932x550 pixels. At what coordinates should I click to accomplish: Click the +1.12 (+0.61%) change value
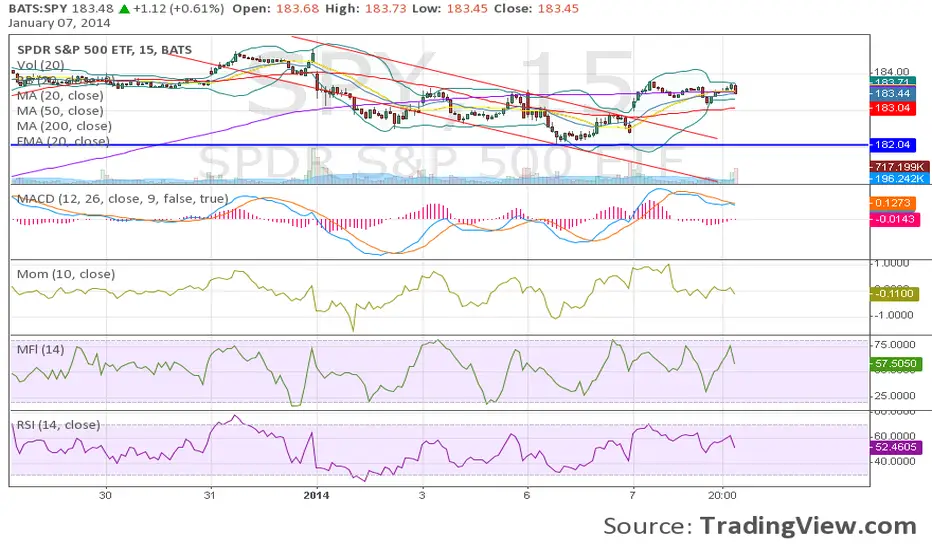coord(179,9)
